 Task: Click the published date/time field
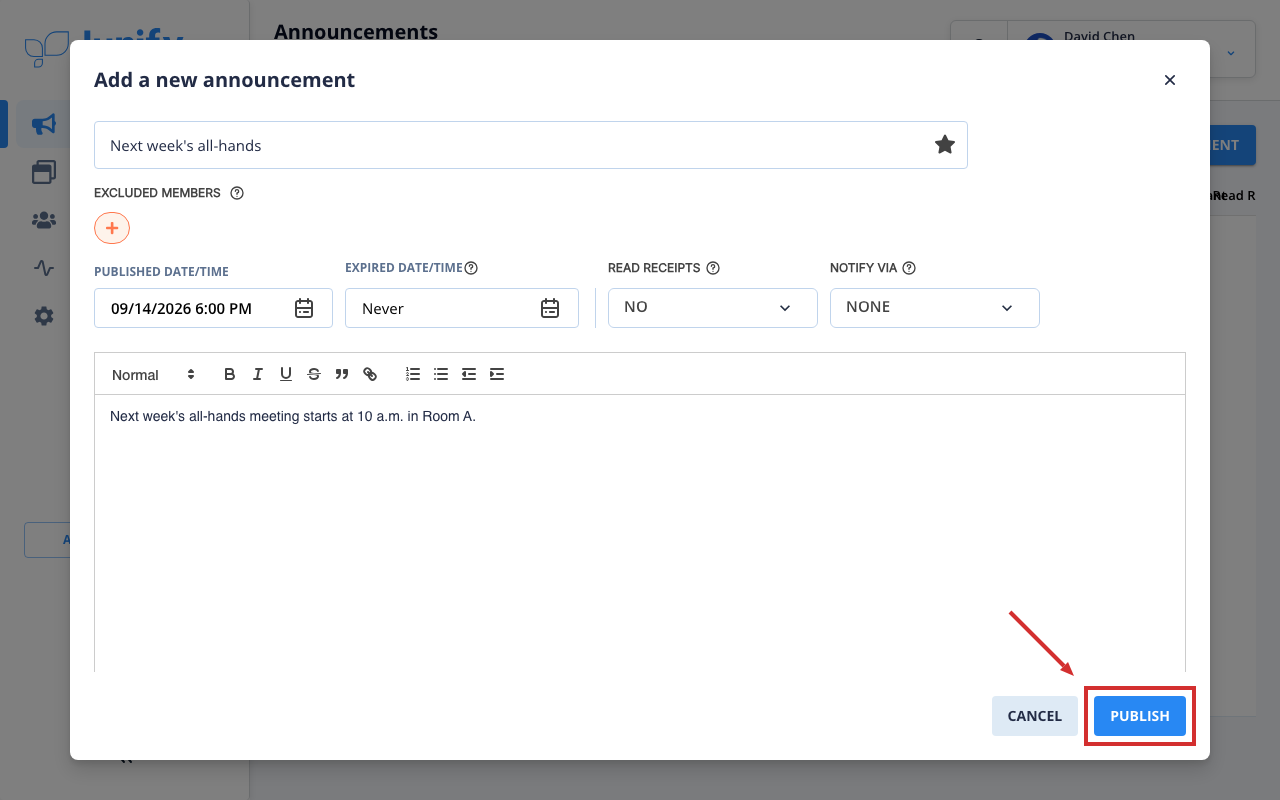(213, 308)
